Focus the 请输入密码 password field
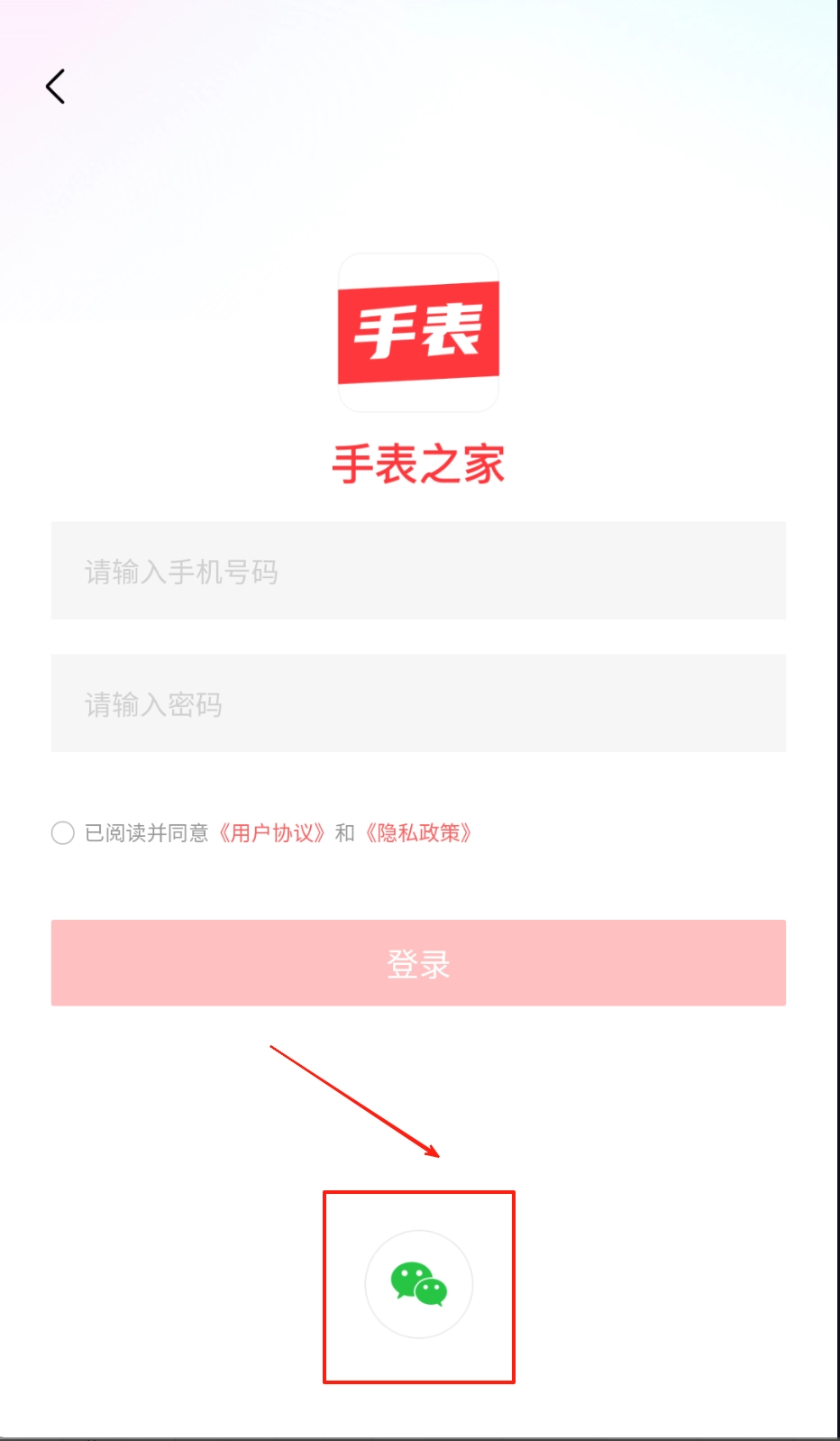Image resolution: width=840 pixels, height=1441 pixels. pyautogui.click(x=418, y=703)
